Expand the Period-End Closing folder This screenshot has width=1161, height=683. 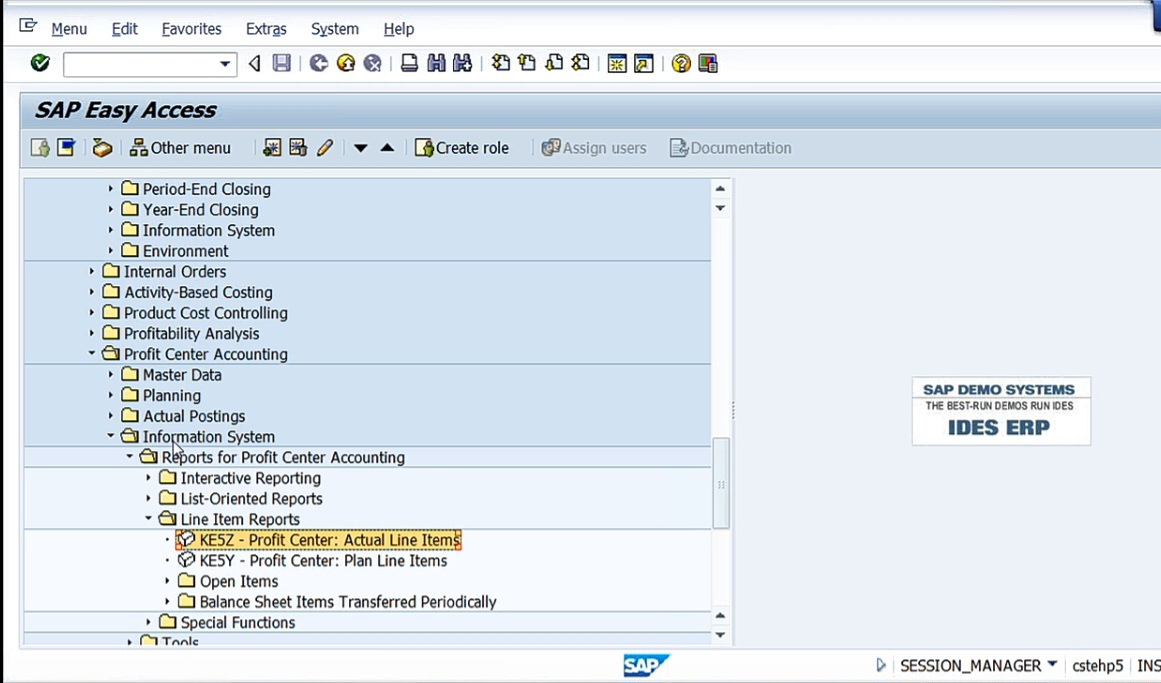coord(111,189)
